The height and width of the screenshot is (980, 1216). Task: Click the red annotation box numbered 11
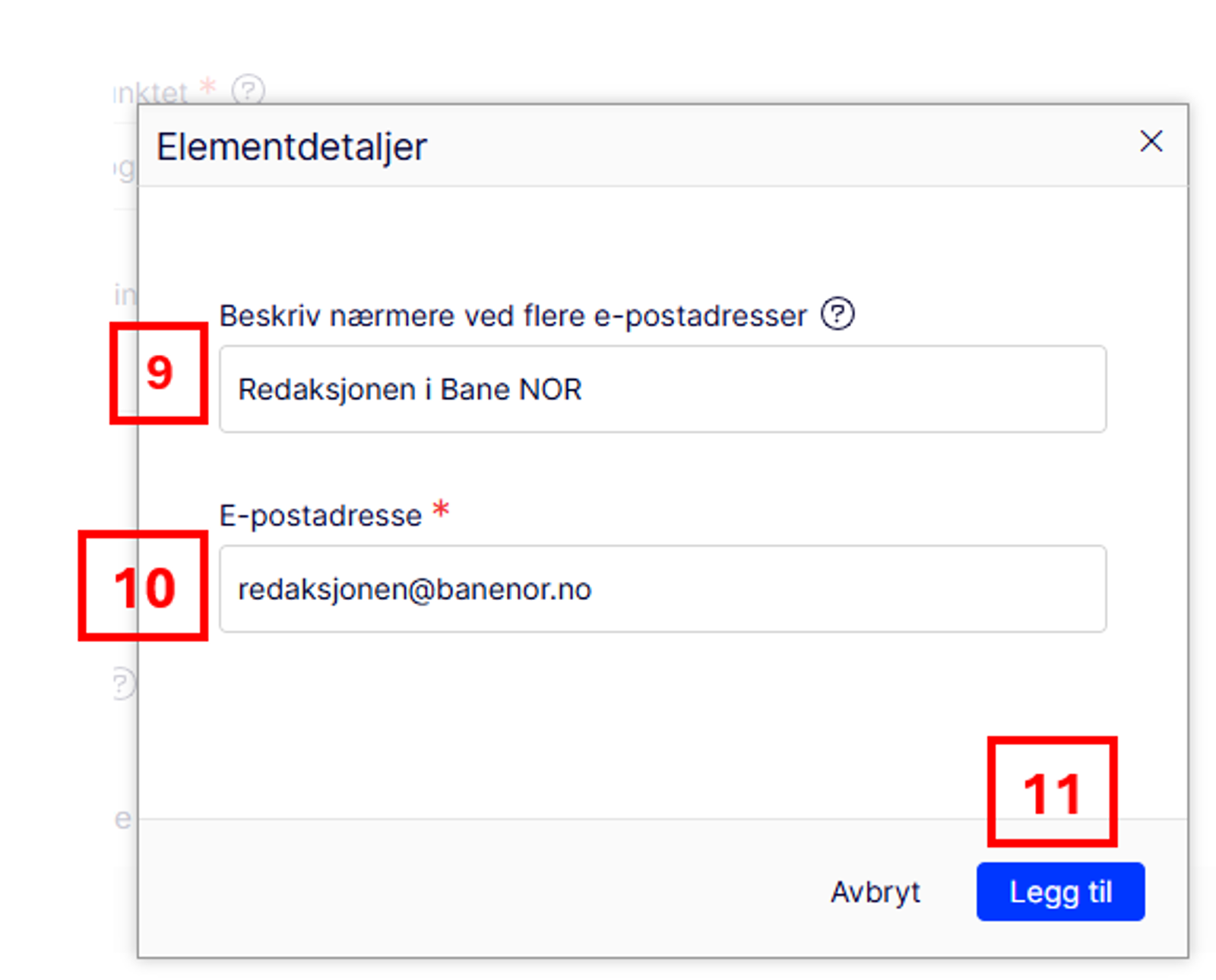coord(1052,792)
